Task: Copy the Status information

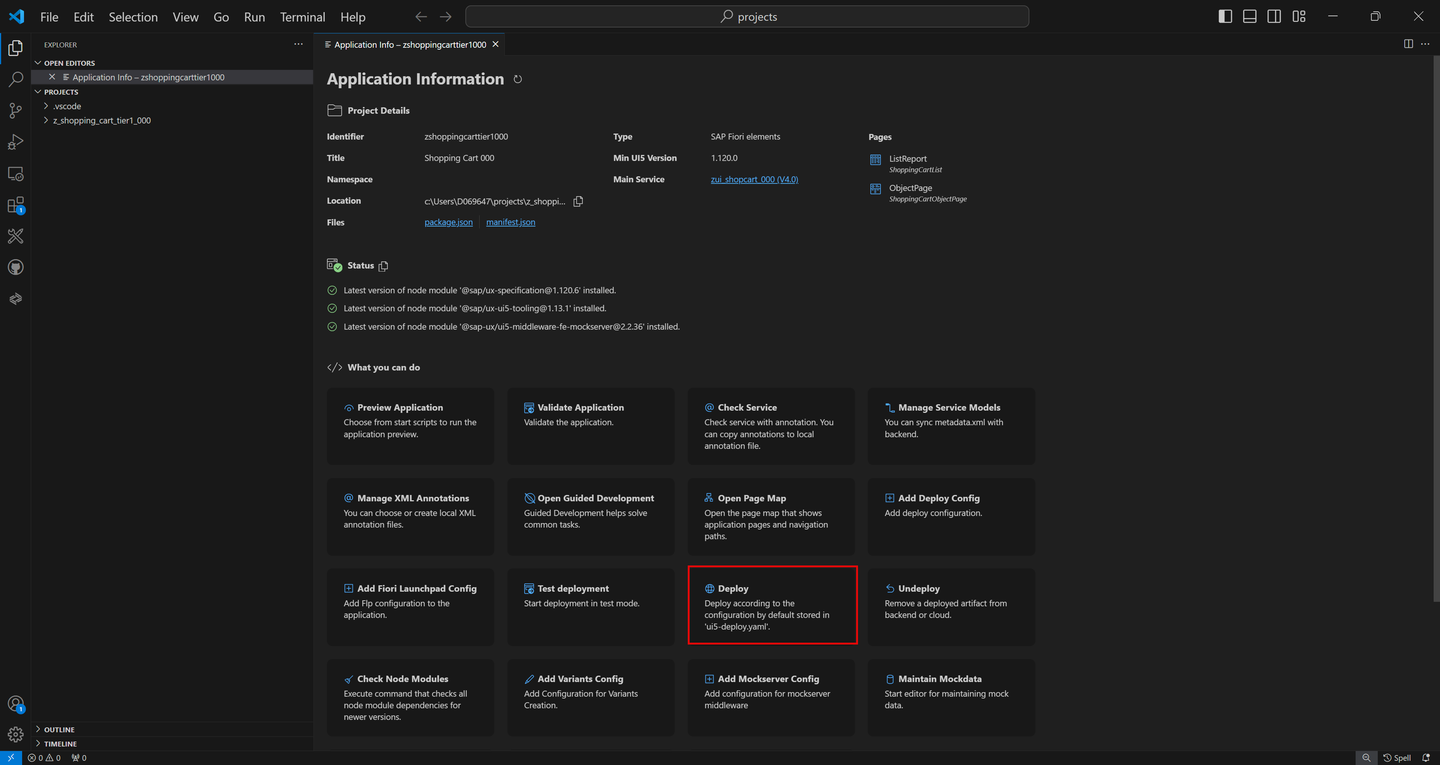Action: pyautogui.click(x=383, y=266)
